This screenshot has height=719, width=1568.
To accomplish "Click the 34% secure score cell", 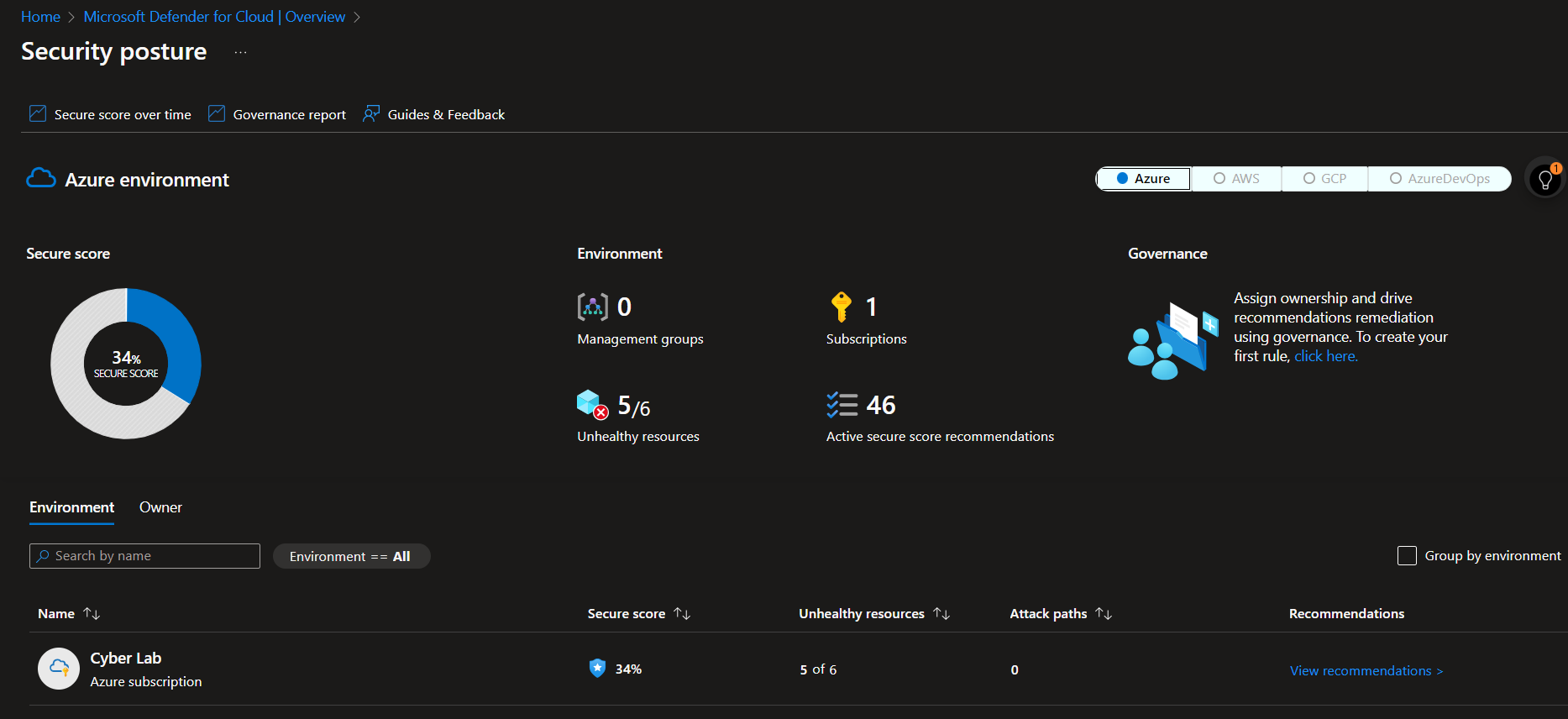I will tap(628, 669).
